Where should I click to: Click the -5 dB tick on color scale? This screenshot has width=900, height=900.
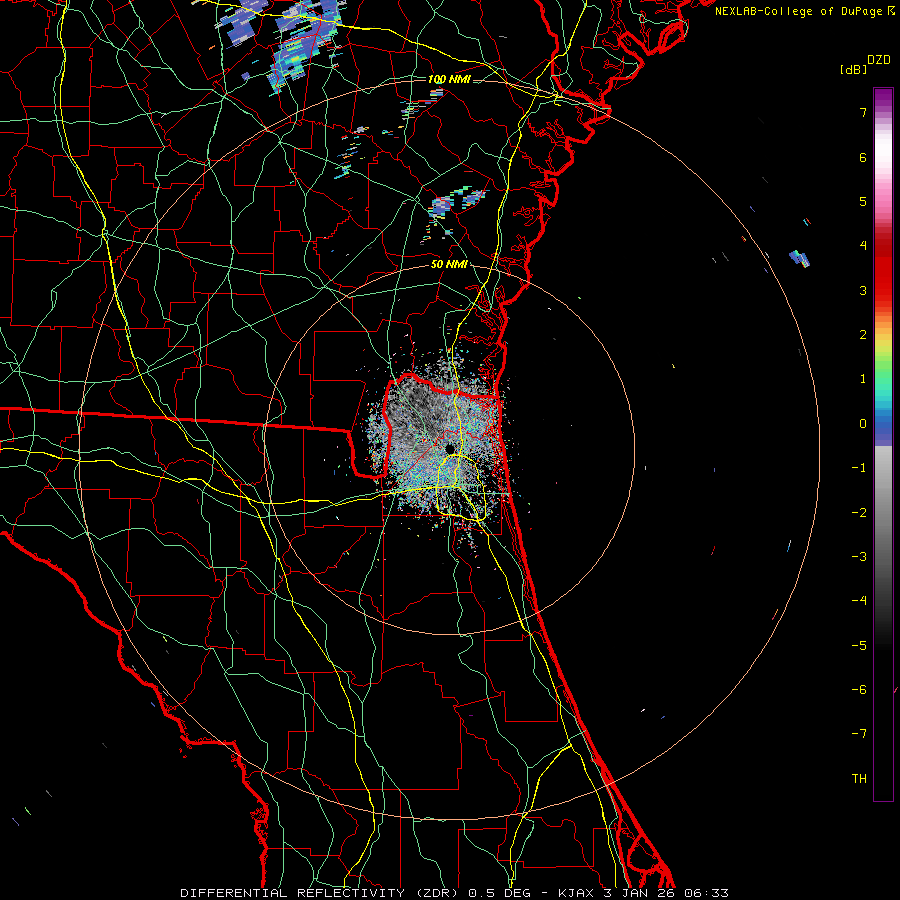[859, 645]
